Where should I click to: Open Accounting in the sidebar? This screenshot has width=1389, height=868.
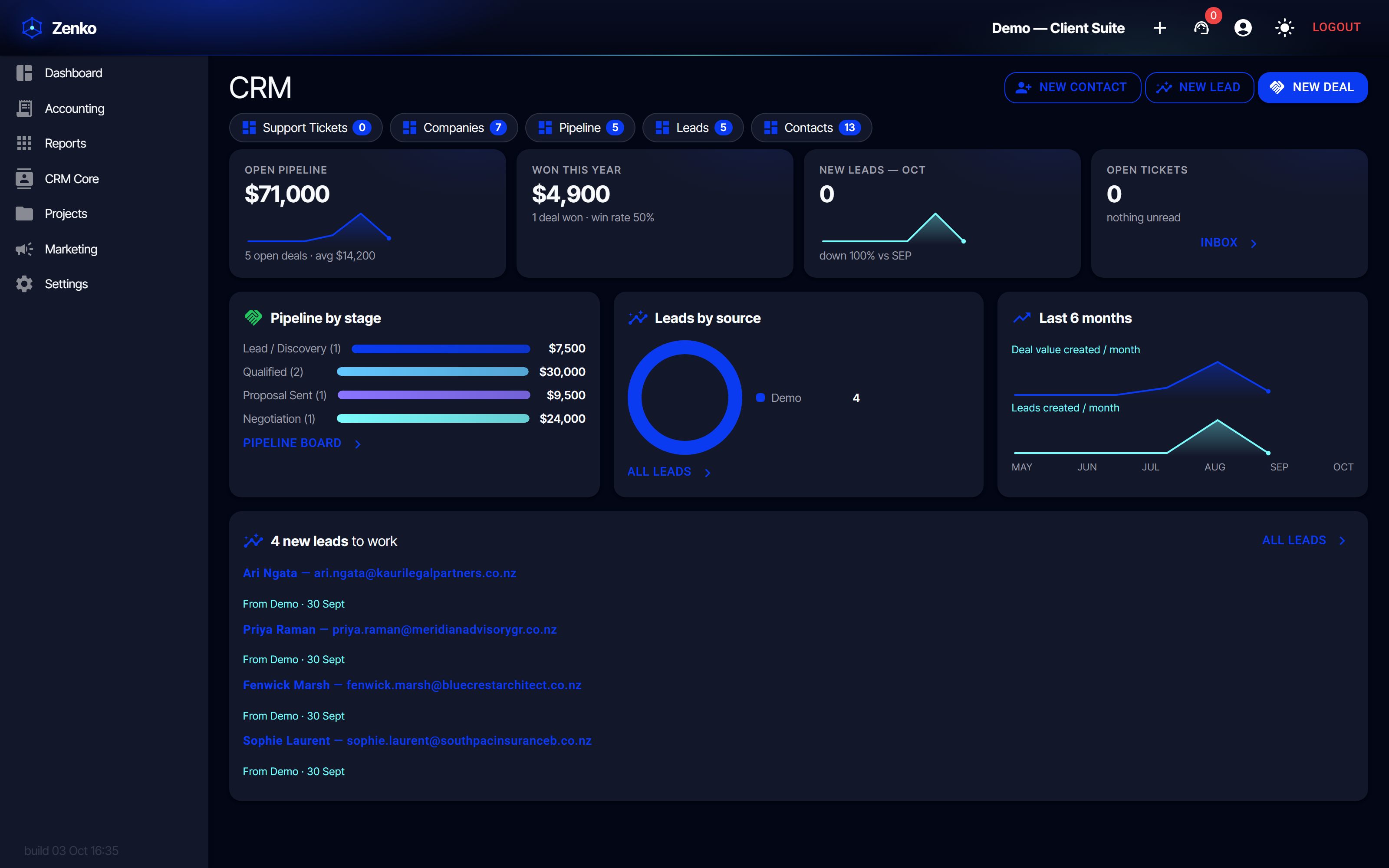pos(104,108)
